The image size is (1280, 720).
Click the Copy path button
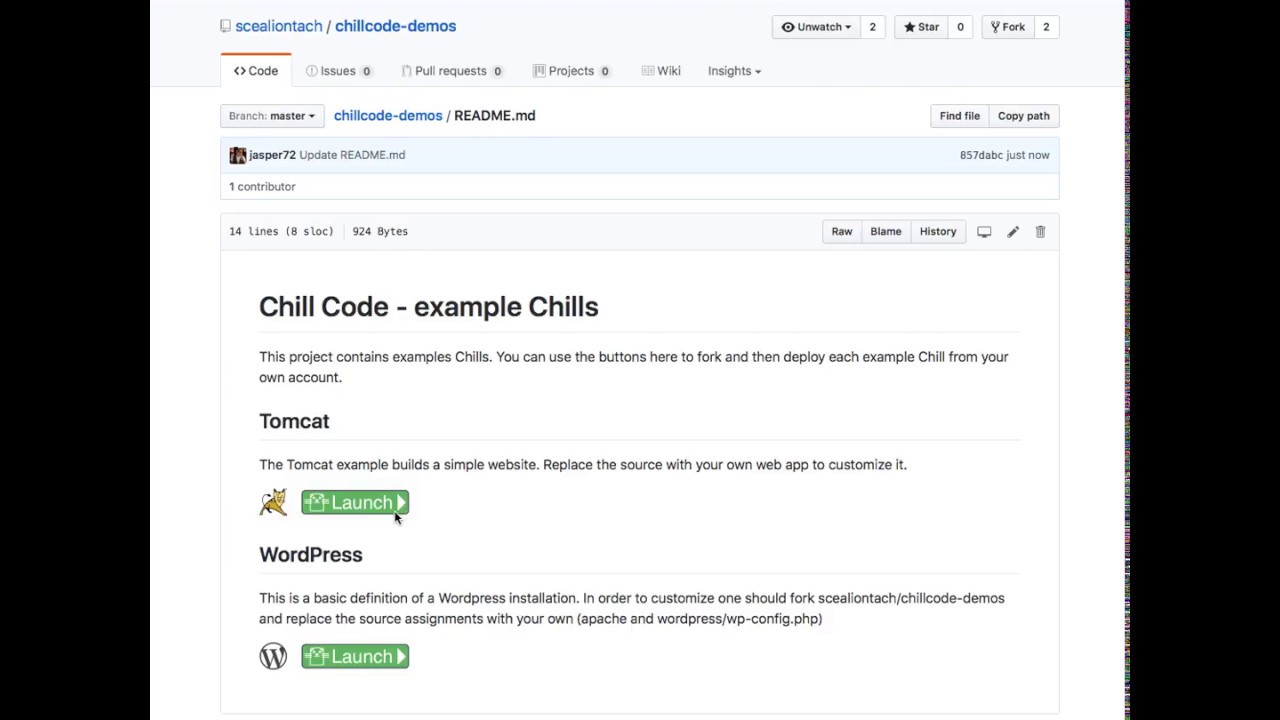[1023, 115]
